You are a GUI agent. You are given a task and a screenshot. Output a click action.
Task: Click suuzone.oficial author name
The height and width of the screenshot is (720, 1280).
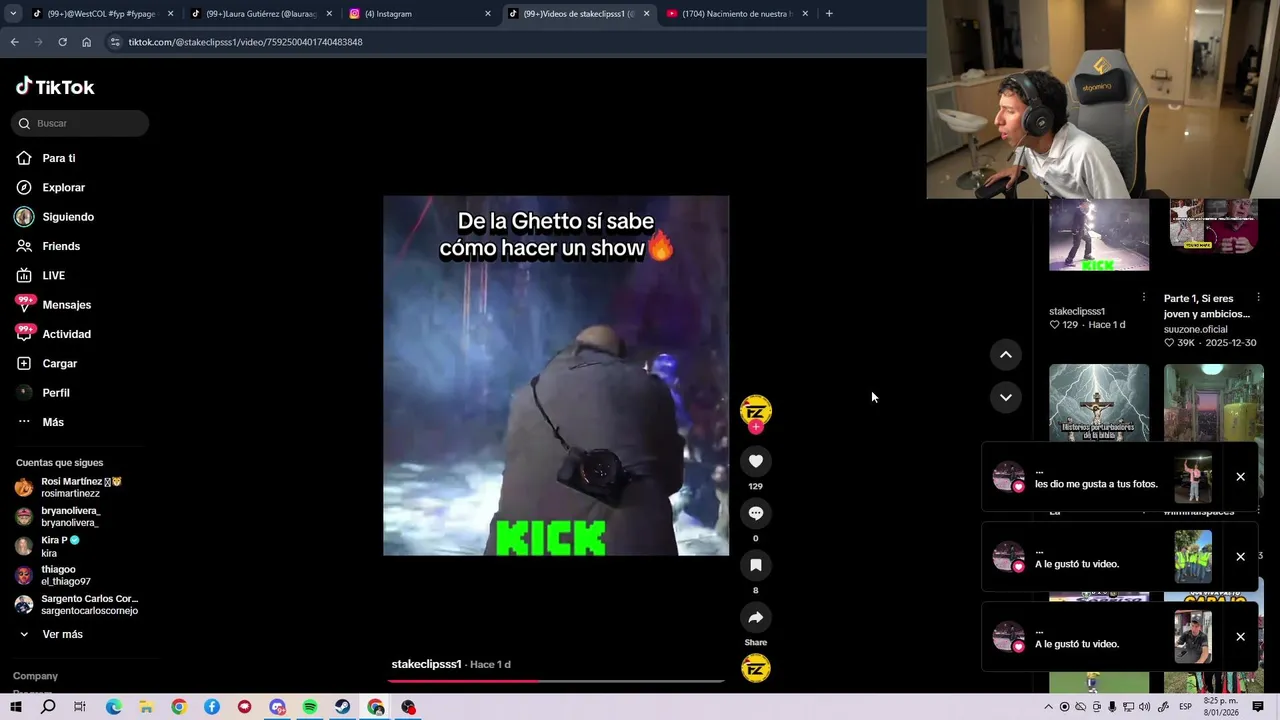point(1195,329)
